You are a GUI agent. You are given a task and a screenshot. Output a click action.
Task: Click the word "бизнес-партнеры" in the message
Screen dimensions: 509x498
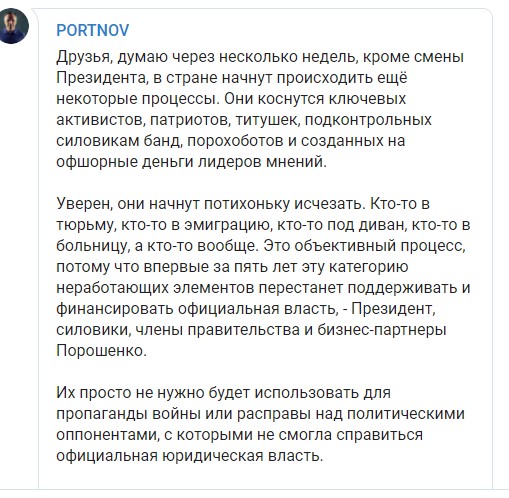tap(382, 330)
